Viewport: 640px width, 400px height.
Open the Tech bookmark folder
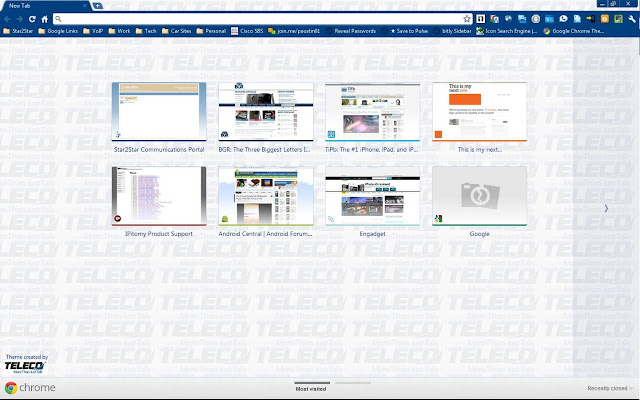[x=146, y=31]
